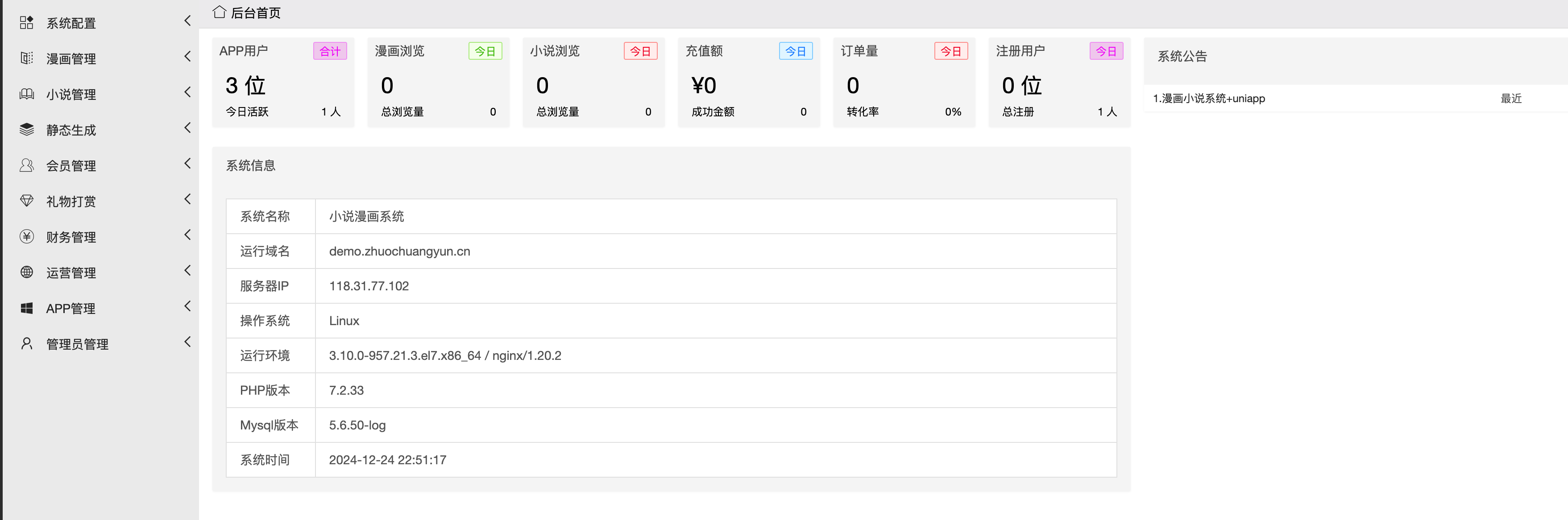Image resolution: width=1568 pixels, height=520 pixels.
Task: Click the home icon beside 后台首页
Action: (219, 12)
